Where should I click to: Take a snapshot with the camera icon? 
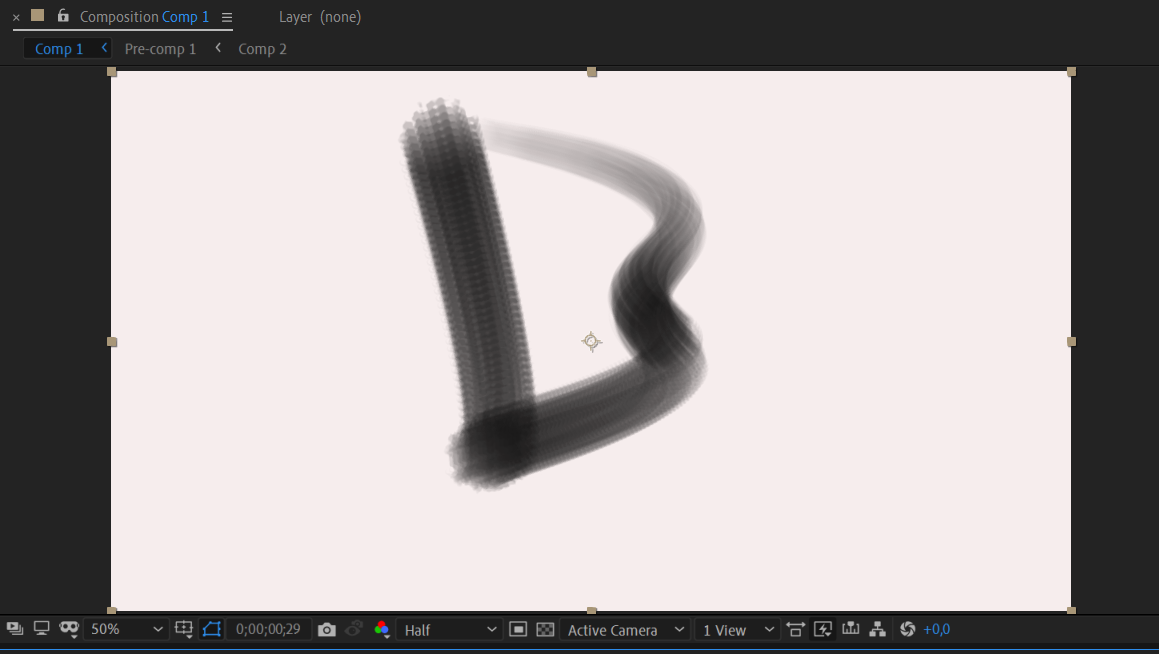click(x=327, y=629)
